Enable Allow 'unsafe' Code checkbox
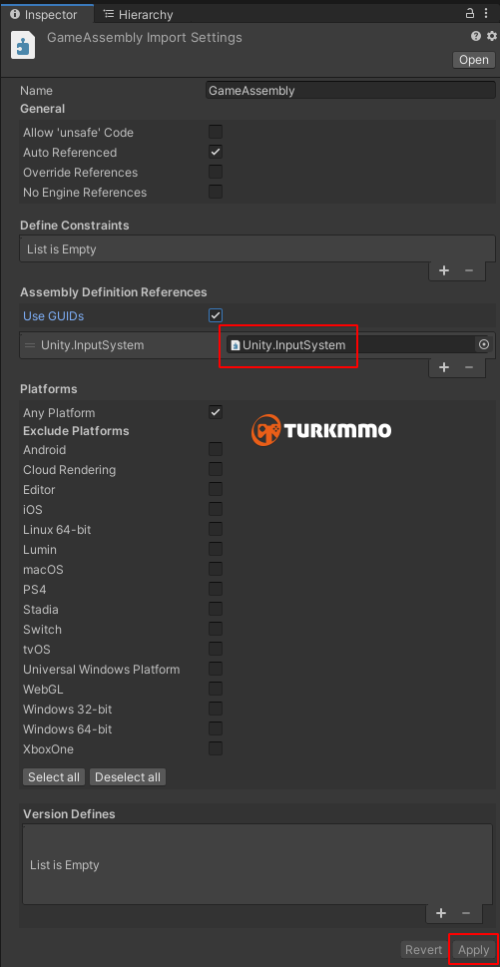500x967 pixels. tap(215, 132)
